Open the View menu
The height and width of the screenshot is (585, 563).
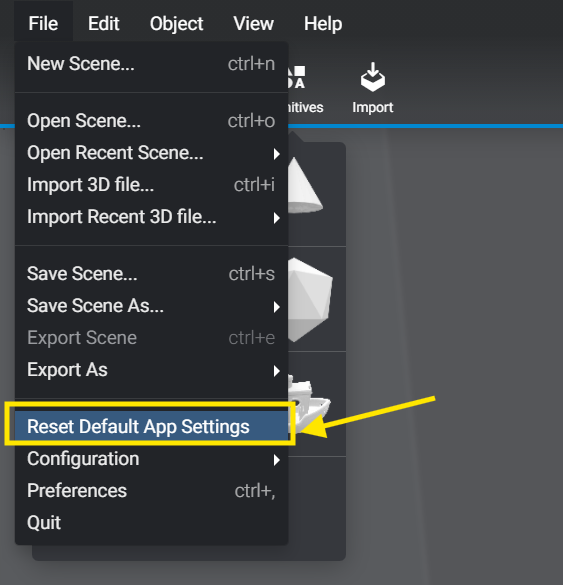coord(254,24)
